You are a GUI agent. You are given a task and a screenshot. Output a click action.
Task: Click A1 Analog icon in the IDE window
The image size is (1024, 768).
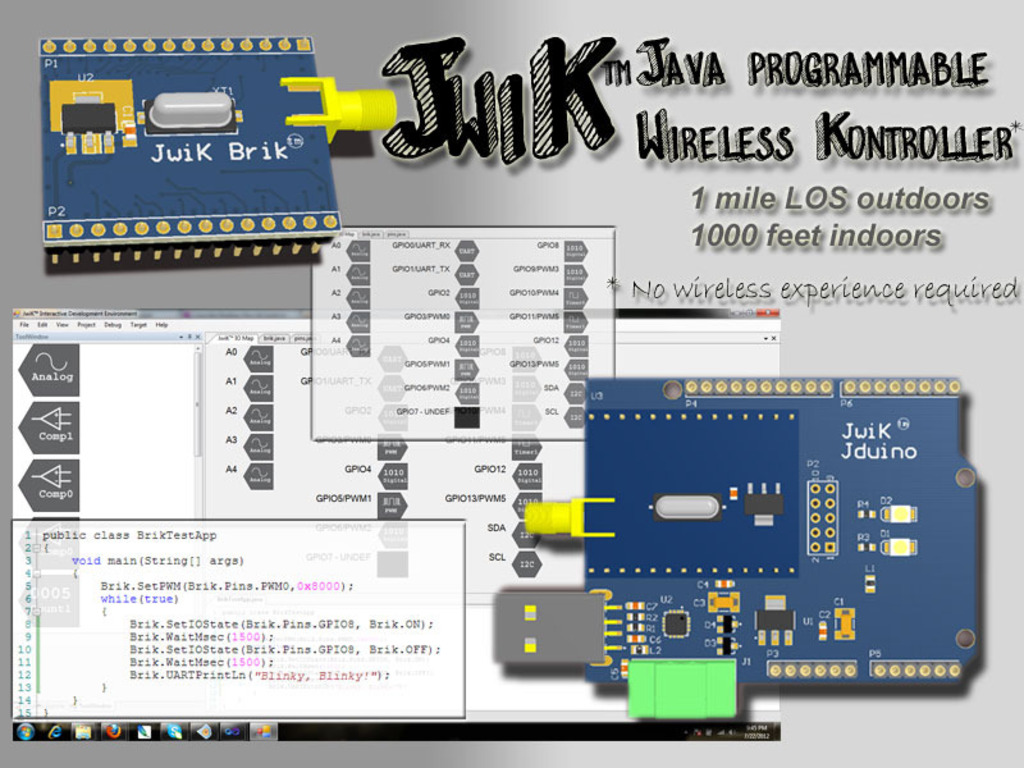click(x=259, y=388)
